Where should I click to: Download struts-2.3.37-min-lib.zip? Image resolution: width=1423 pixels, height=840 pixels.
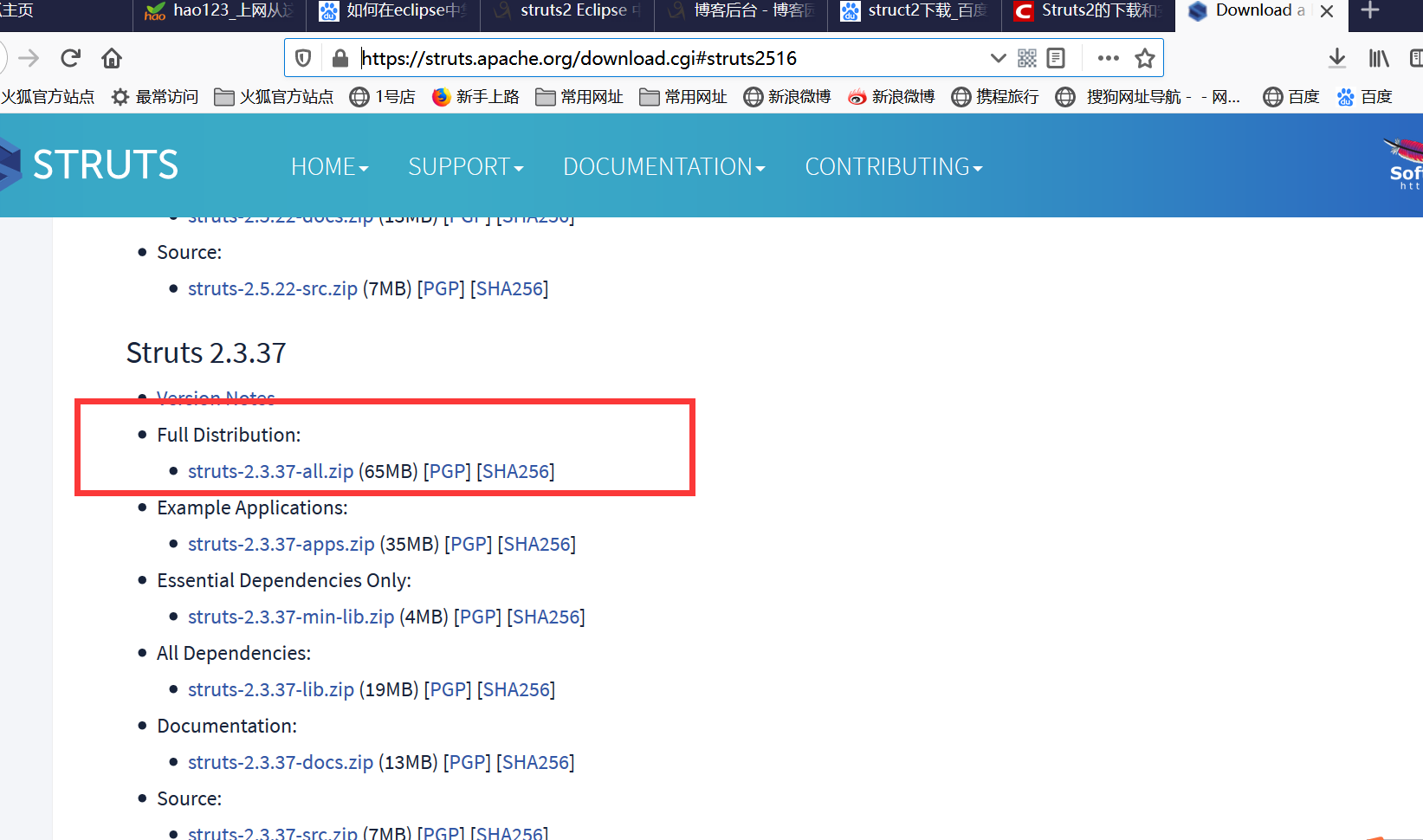pos(291,617)
